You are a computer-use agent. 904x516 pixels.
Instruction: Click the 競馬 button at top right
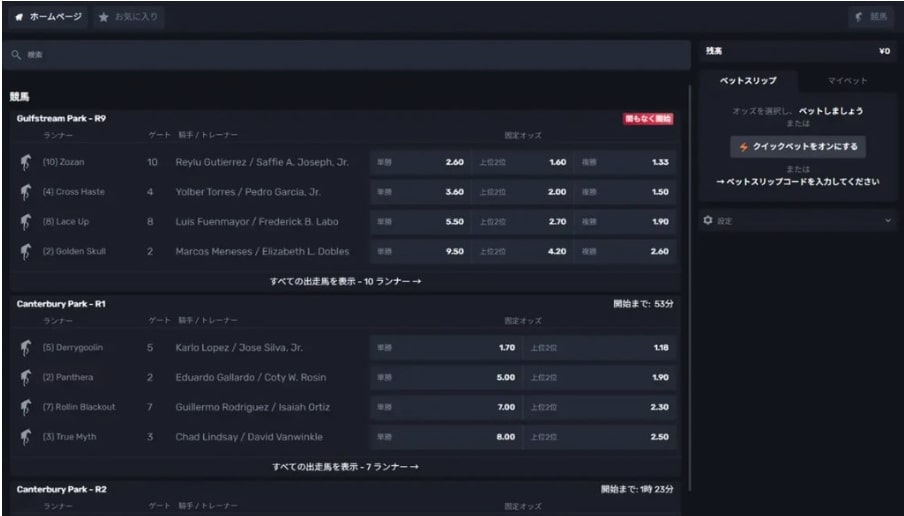[x=871, y=17]
